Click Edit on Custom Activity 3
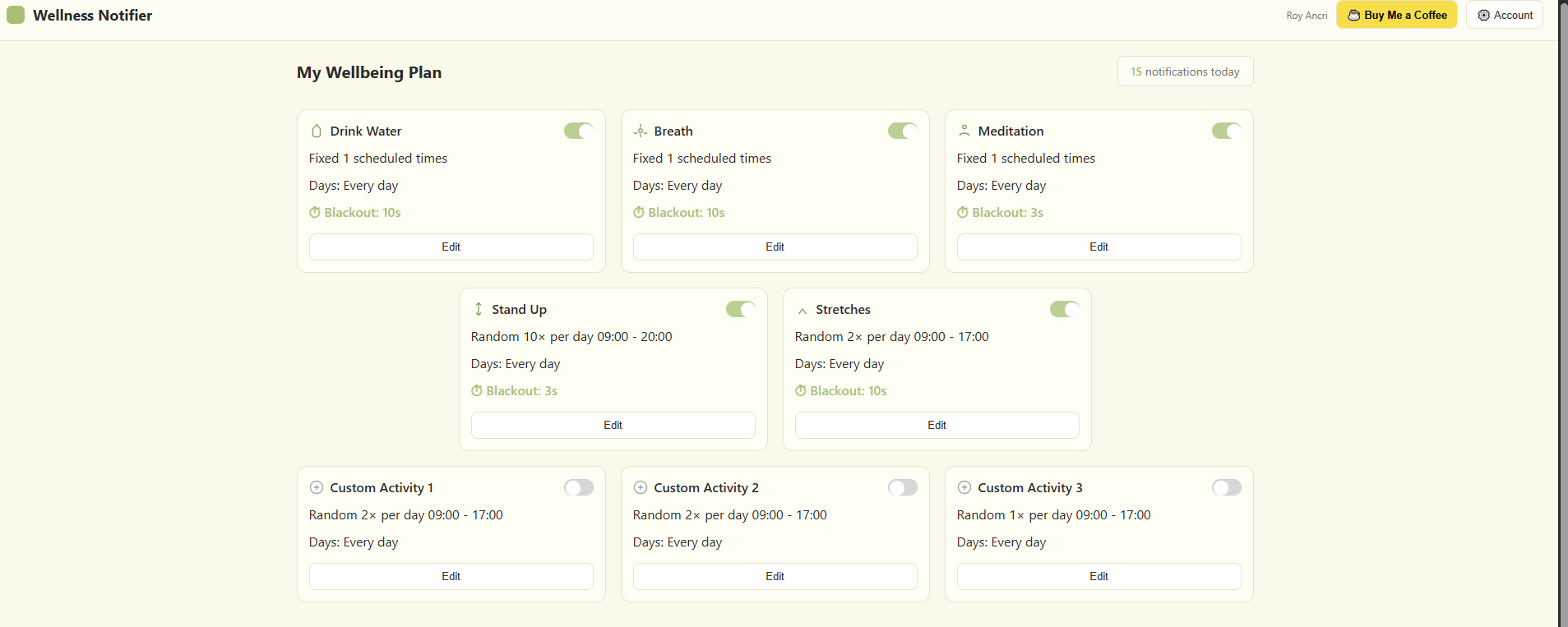Screen dimensions: 1568x627 pyautogui.click(x=1099, y=576)
